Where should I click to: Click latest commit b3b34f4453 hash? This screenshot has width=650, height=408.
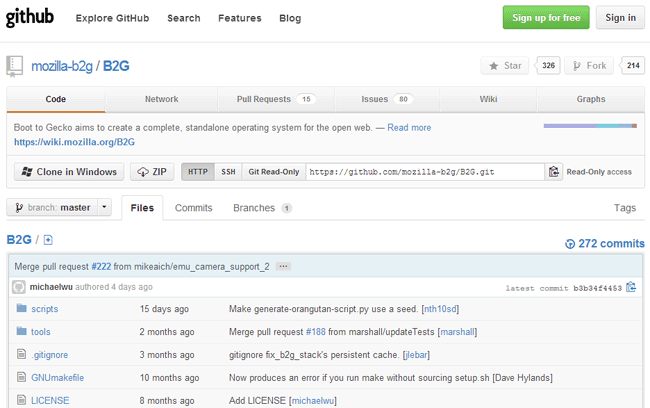pos(597,288)
